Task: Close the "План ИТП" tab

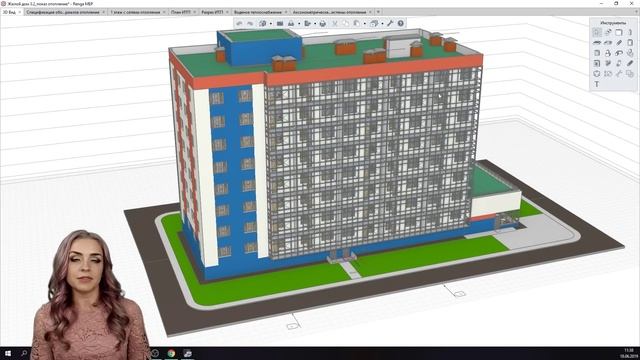Action: click(195, 12)
